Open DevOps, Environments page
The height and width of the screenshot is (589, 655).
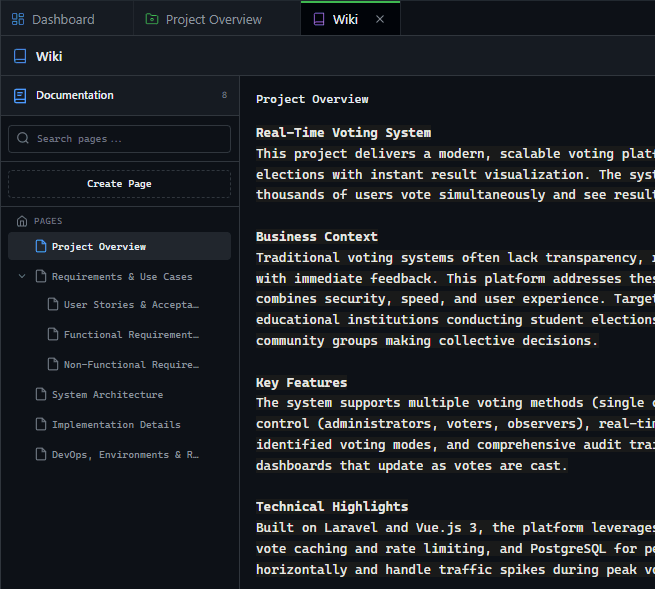[x=125, y=455]
